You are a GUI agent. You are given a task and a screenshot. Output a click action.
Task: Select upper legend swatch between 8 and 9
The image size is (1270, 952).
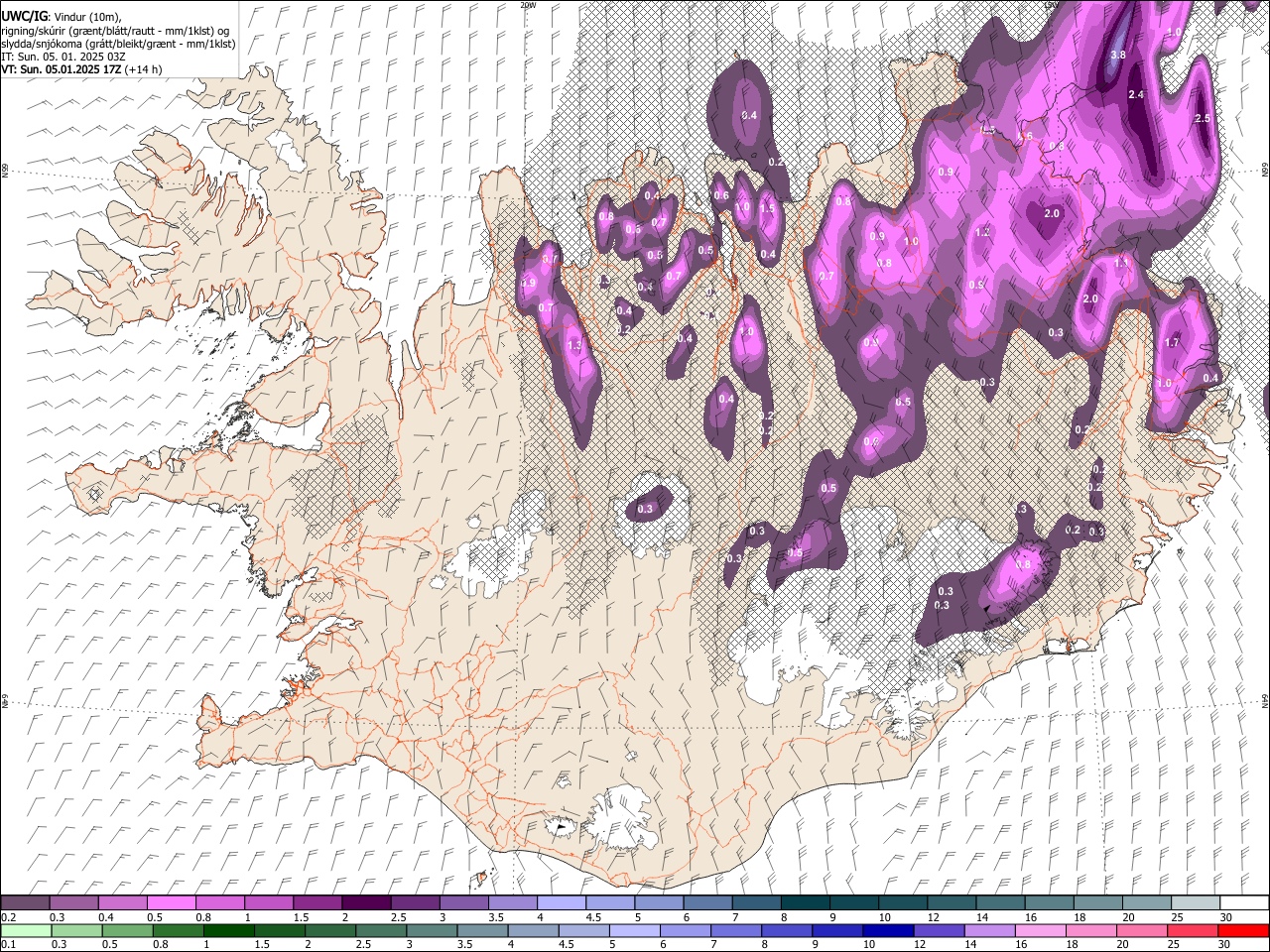point(805,902)
